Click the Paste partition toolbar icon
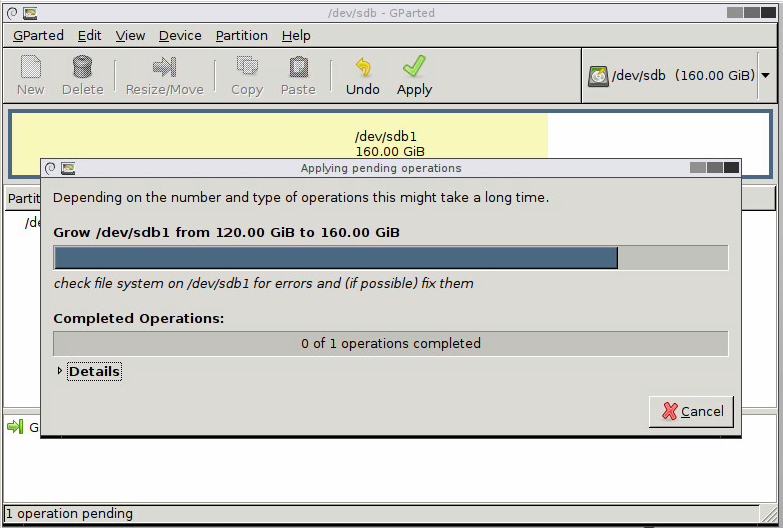The image size is (783, 528). click(x=298, y=68)
